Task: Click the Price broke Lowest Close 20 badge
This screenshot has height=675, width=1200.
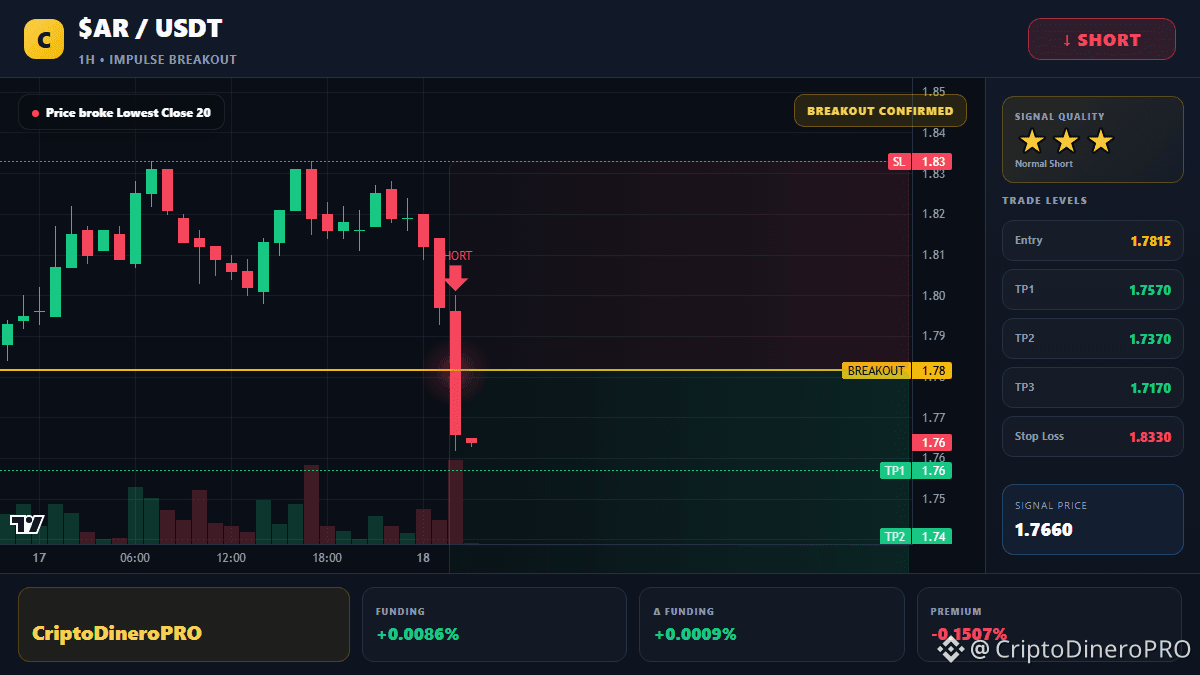Action: (121, 113)
